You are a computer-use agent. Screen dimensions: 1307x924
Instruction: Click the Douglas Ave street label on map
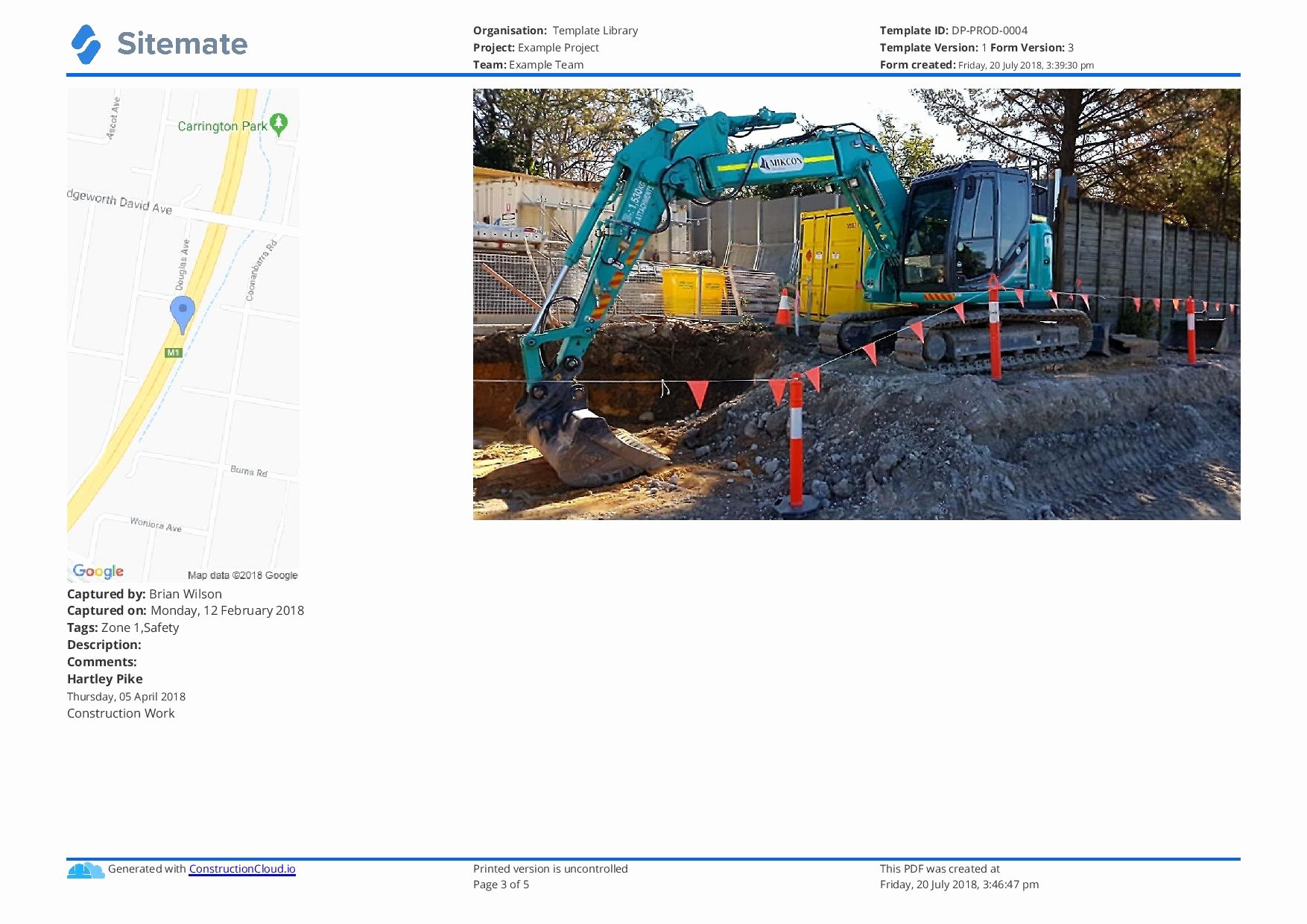coord(182,265)
